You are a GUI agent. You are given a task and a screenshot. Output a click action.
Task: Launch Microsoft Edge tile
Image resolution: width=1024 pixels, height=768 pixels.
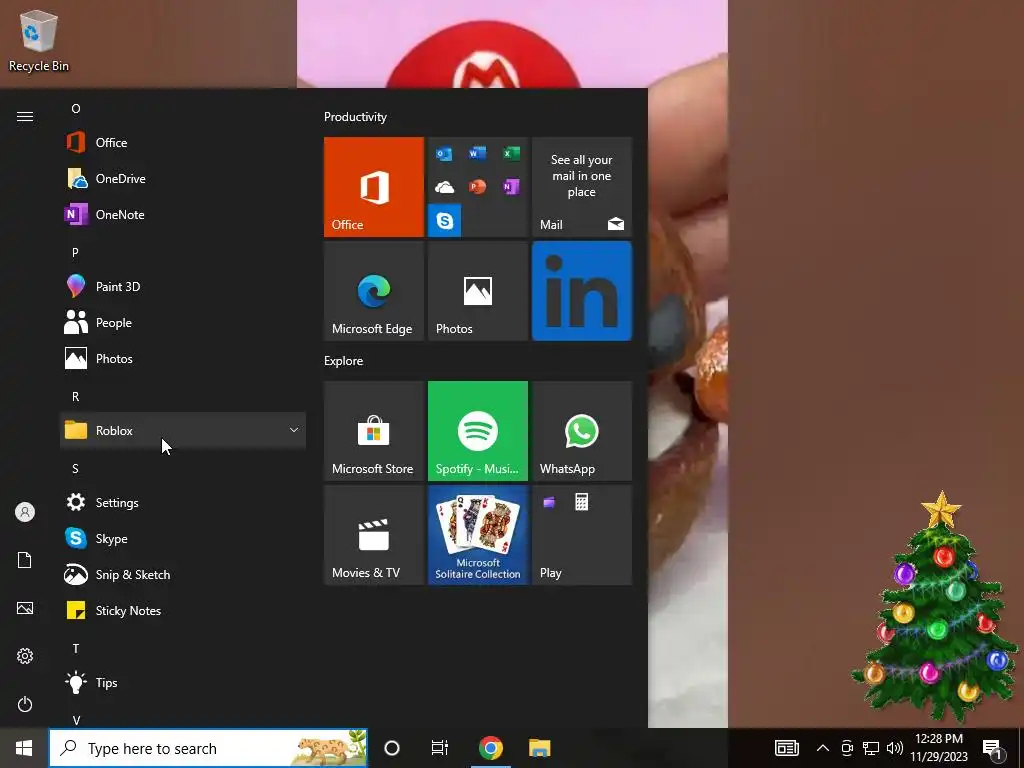coord(374,291)
